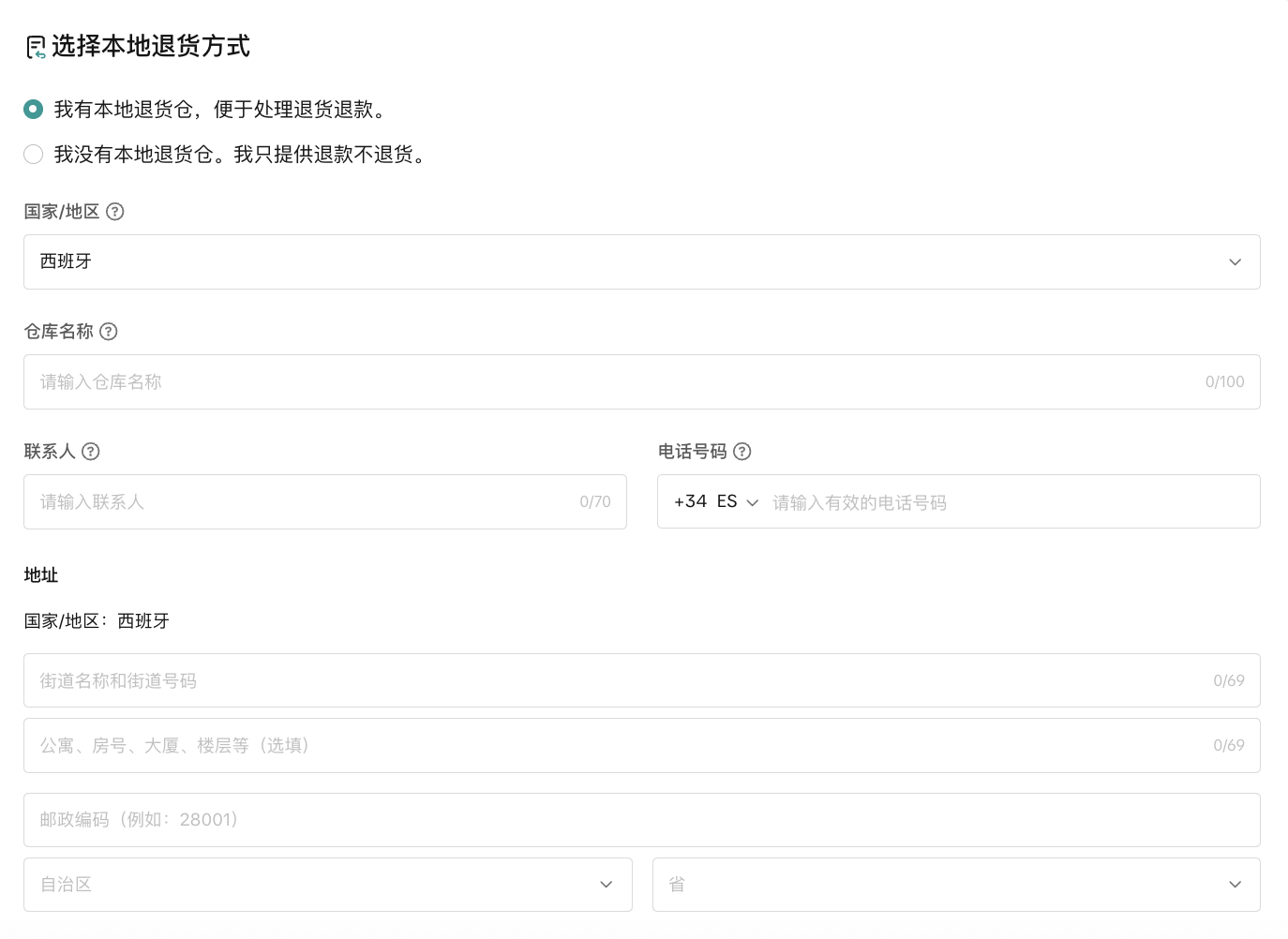Click chevron arrow in country dropdown
This screenshot has width=1288, height=939.
tap(1235, 262)
